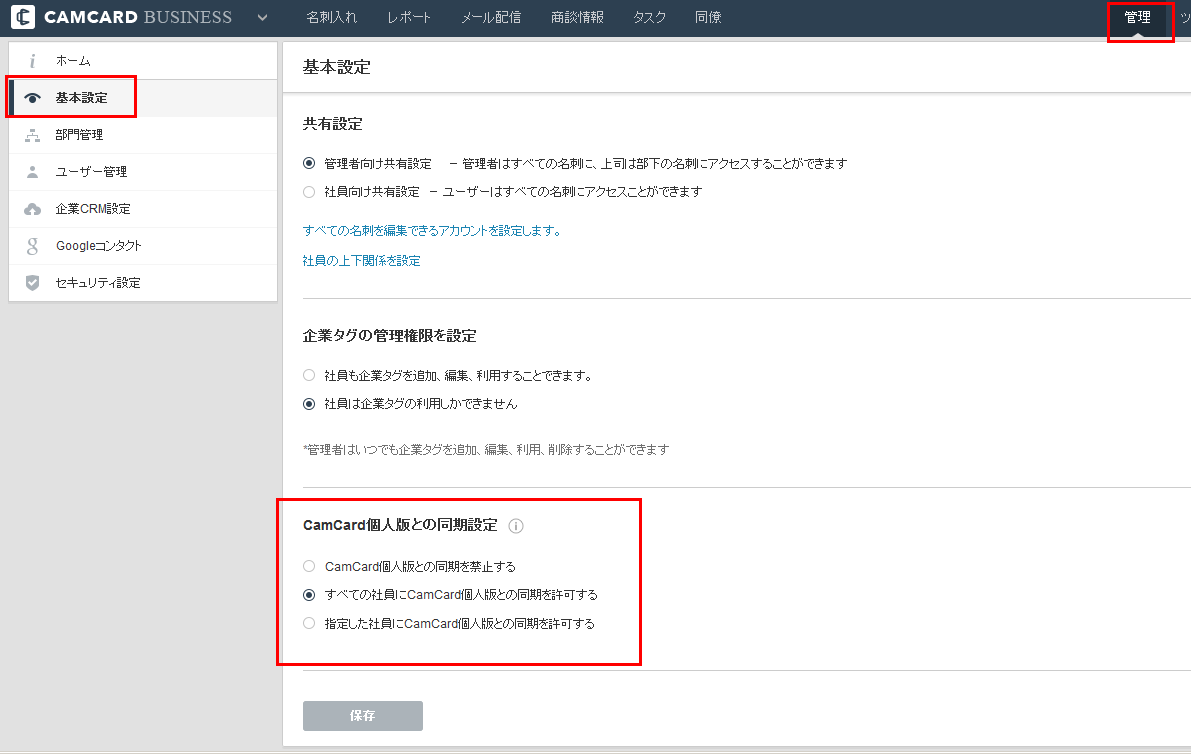Click the org chart icon for 部門管理
This screenshot has width=1191, height=754.
[32, 135]
